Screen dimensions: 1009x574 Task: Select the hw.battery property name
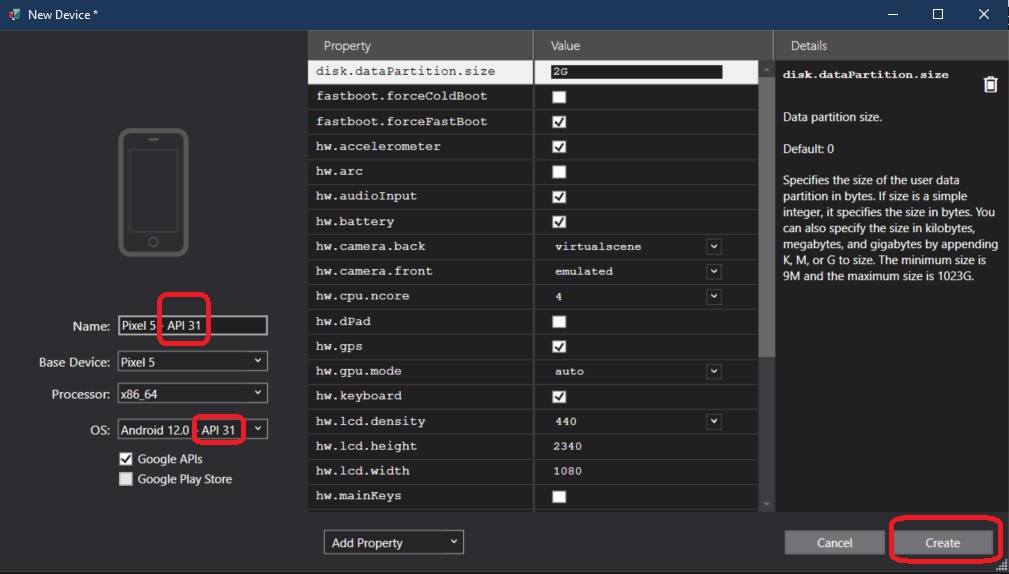[x=355, y=221]
